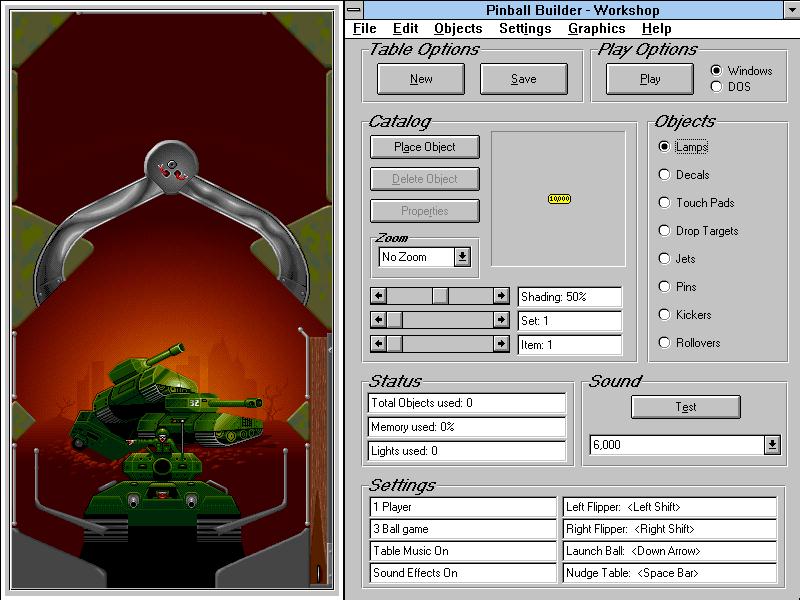Open the Edit menu
The image size is (800, 600).
pos(406,29)
